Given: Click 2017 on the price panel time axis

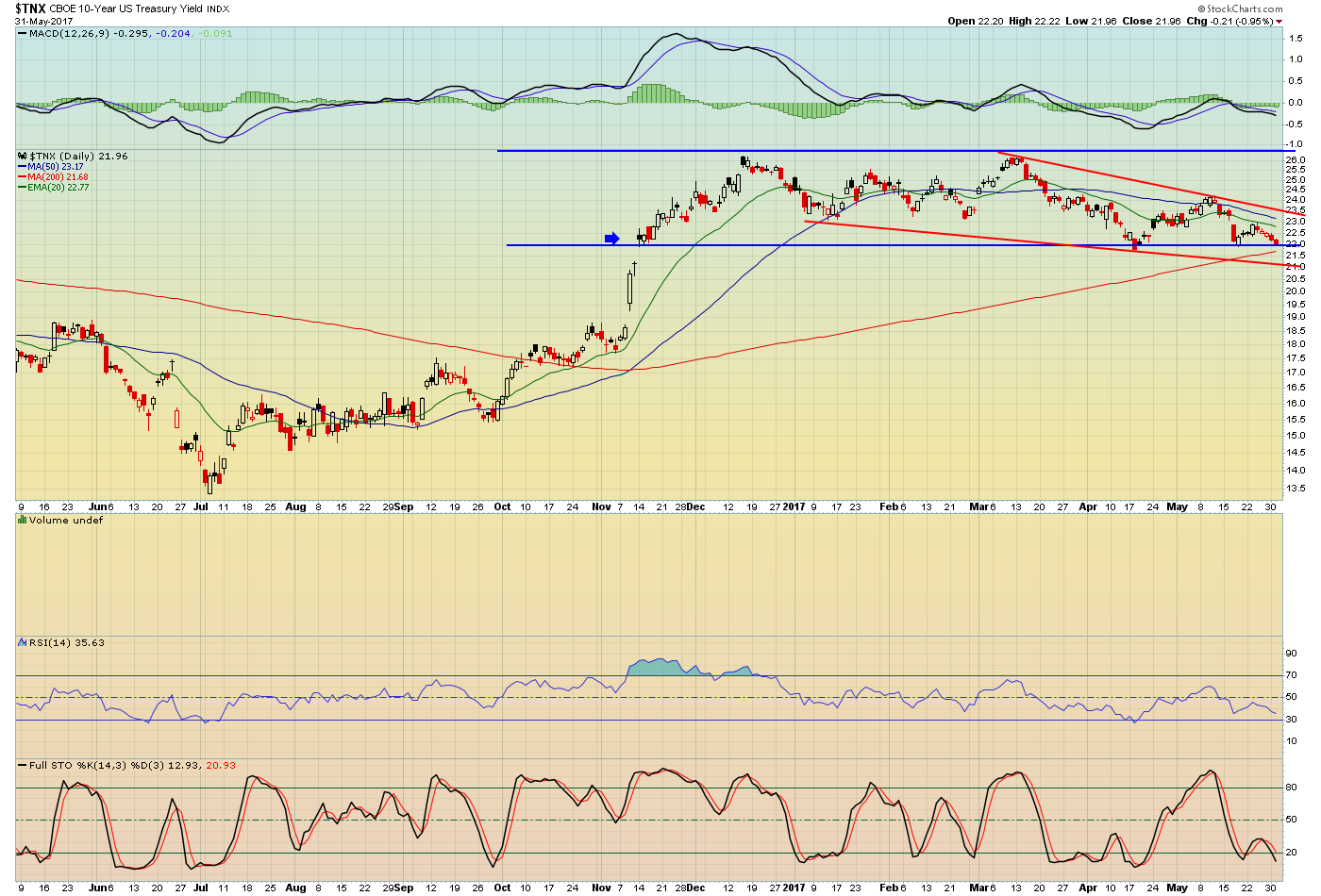Looking at the screenshot, I should [x=794, y=506].
